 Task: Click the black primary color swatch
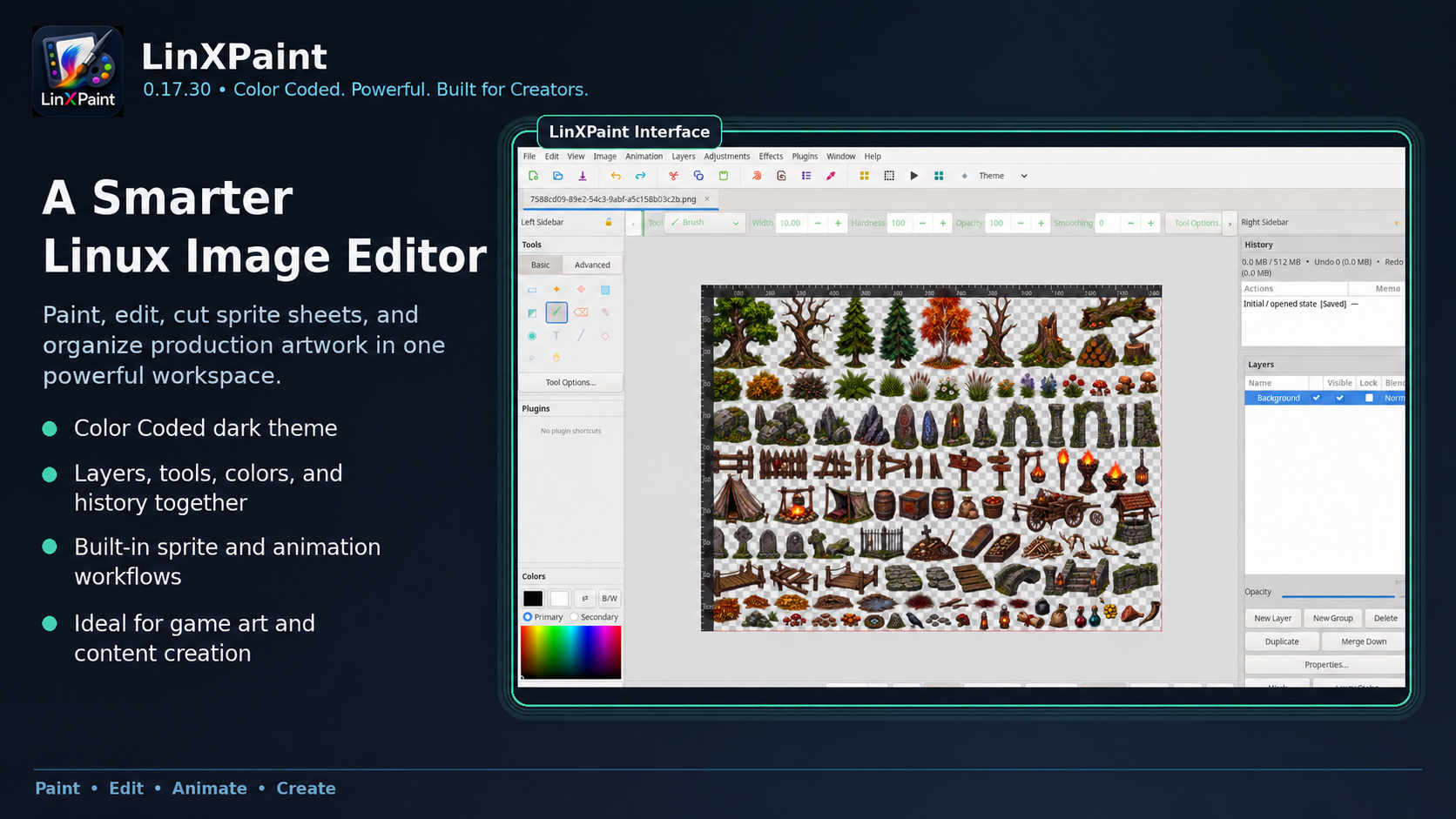[x=533, y=598]
